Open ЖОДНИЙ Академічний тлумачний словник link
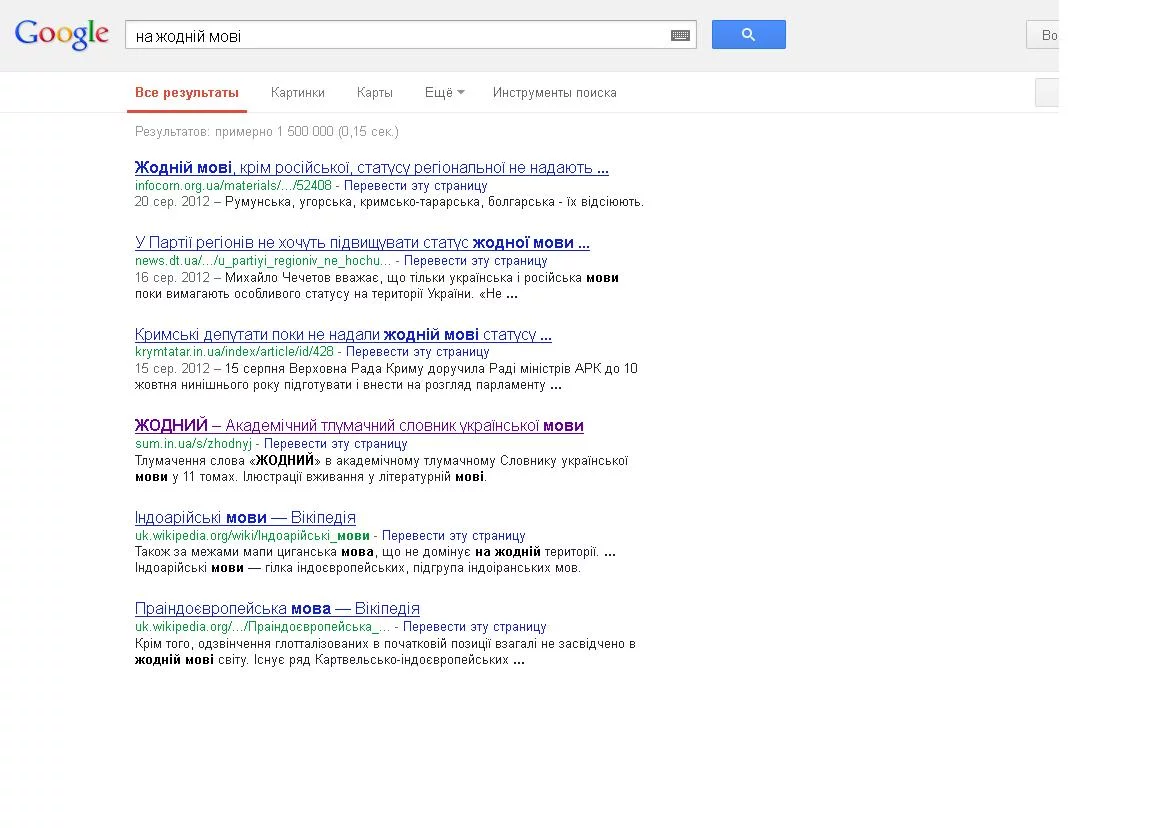This screenshot has height=836, width=1152. (359, 425)
